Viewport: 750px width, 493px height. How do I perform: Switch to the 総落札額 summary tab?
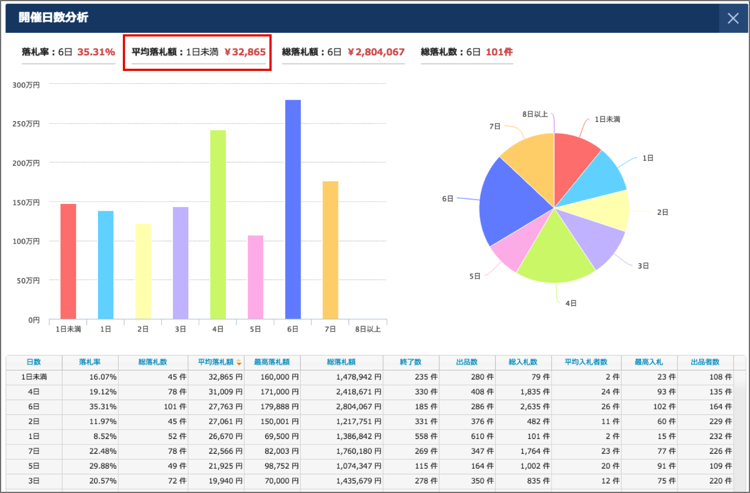(x=342, y=52)
